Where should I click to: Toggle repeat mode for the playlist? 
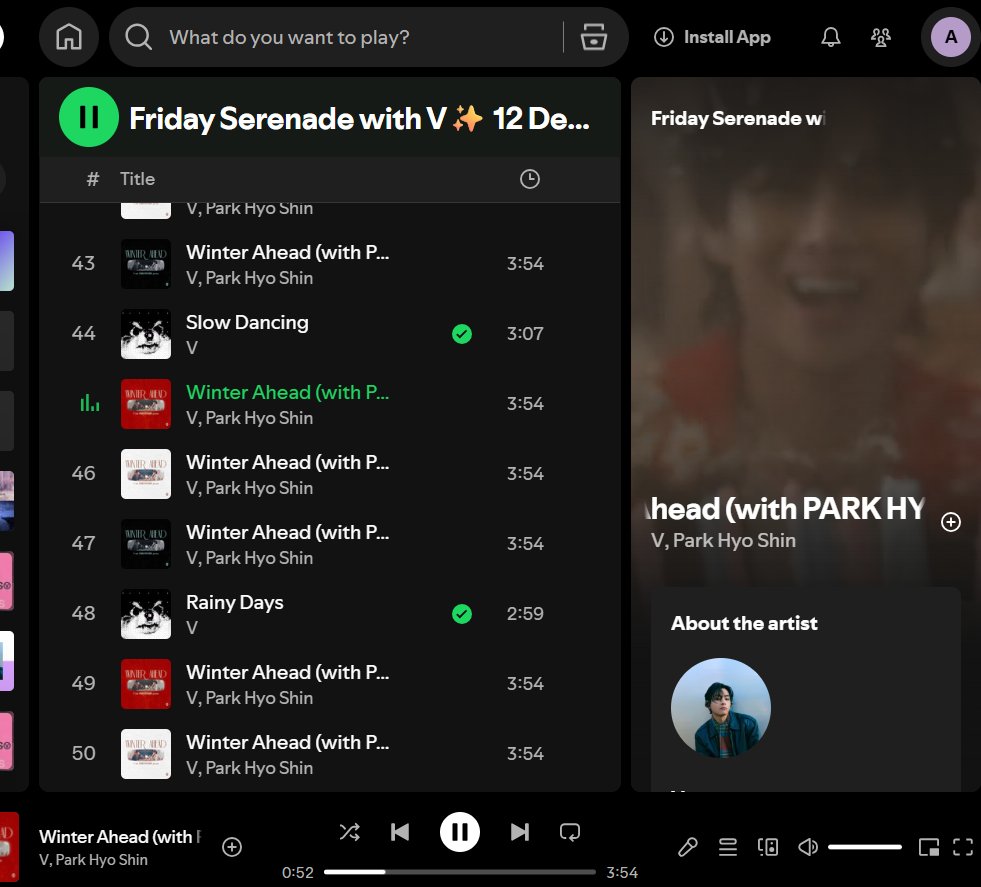570,831
